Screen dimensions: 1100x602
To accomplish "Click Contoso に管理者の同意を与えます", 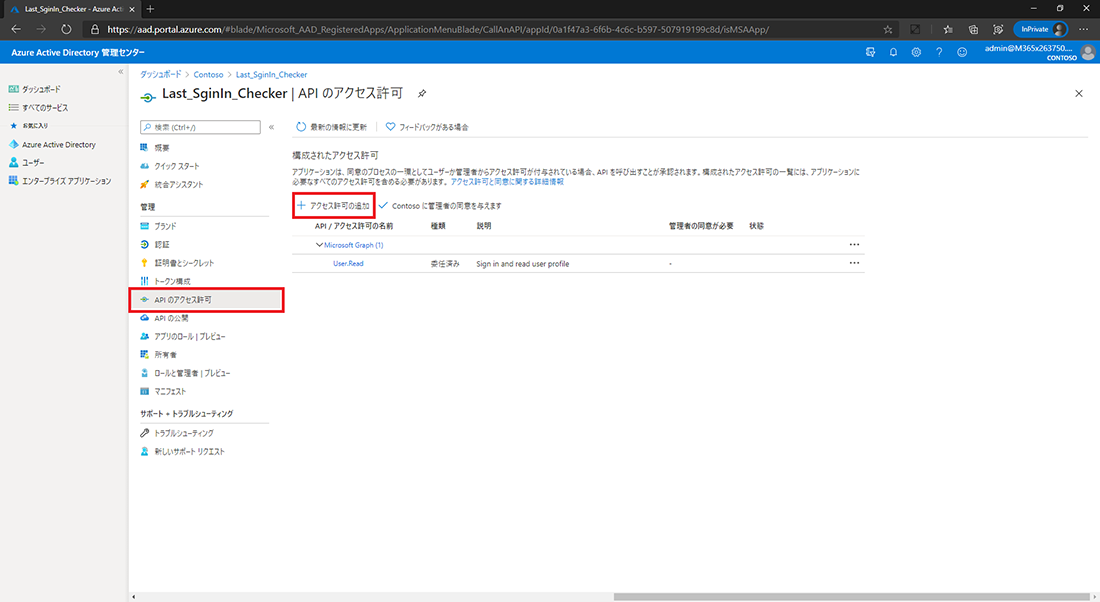I will coord(440,206).
